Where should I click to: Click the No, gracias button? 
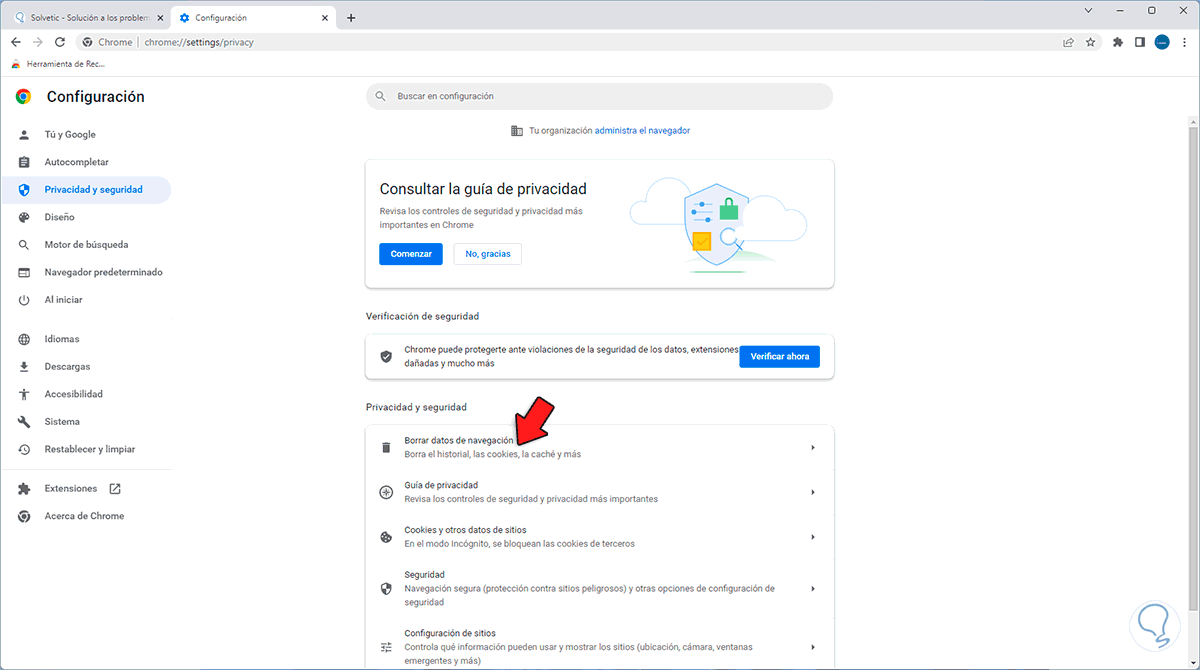pos(488,254)
